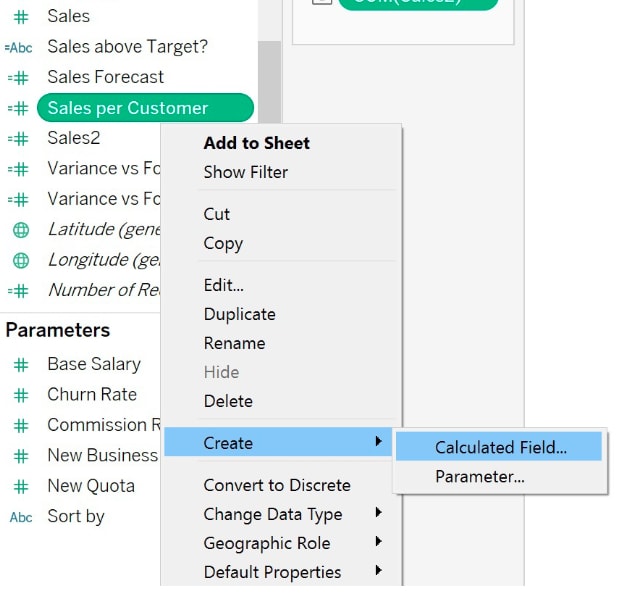Screen dimensions: 620x596
Task: Choose Duplicate from the context menu
Action: (239, 314)
